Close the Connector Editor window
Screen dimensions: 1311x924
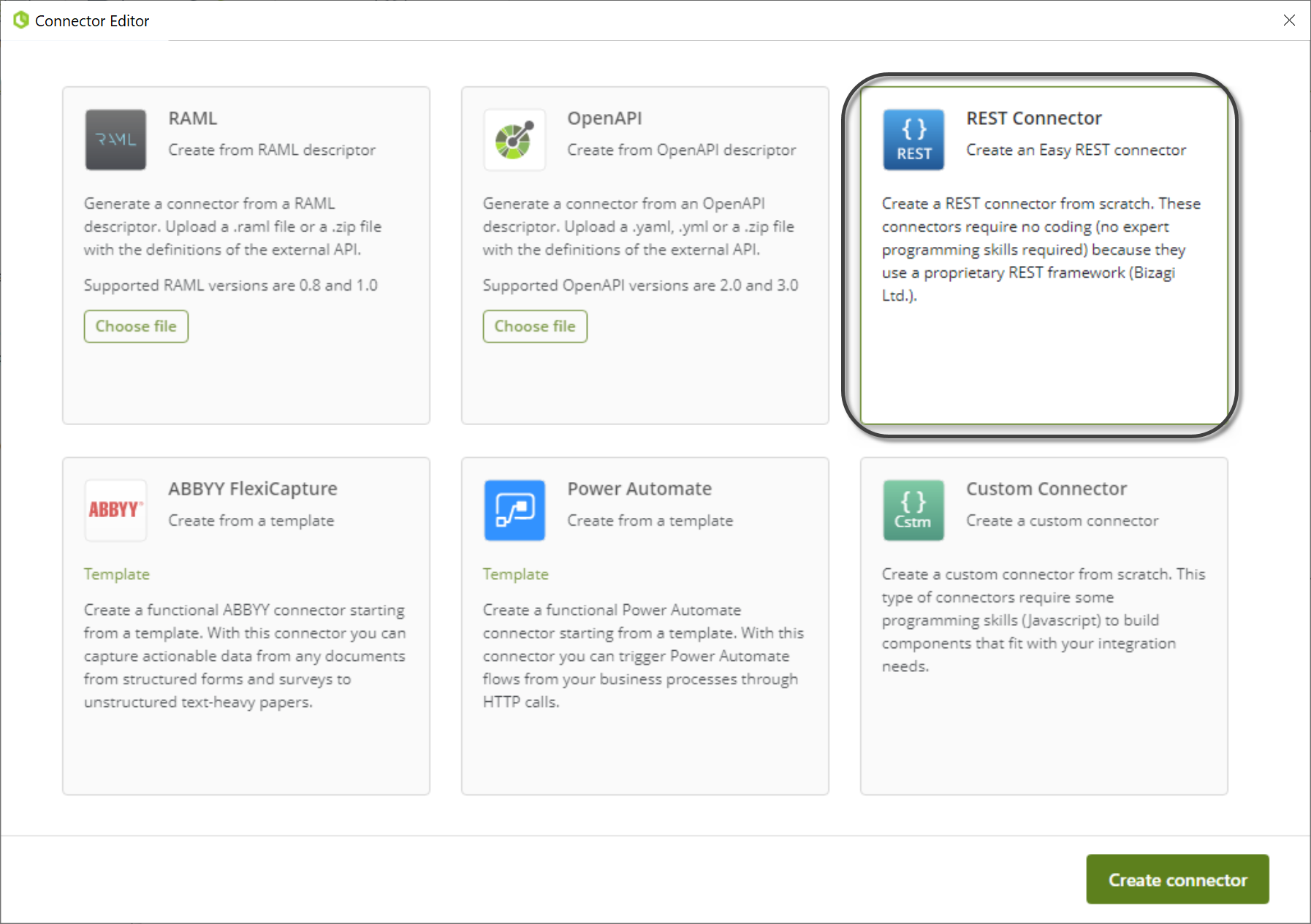point(1289,20)
